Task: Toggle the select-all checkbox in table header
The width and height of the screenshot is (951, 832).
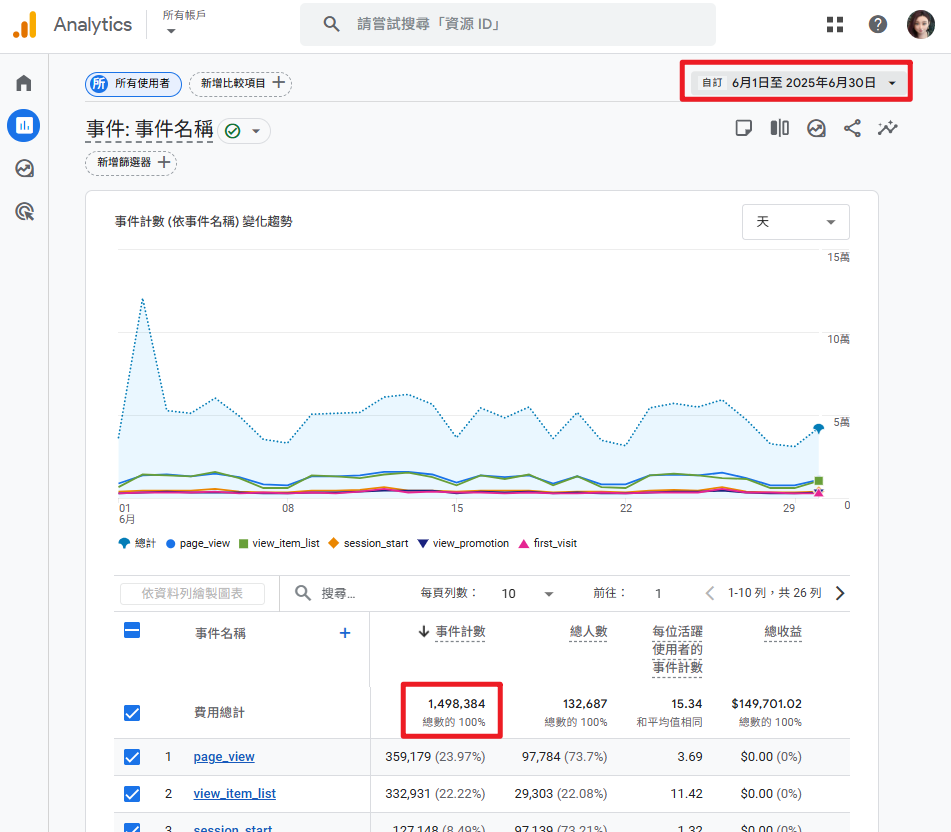Action: coord(132,631)
